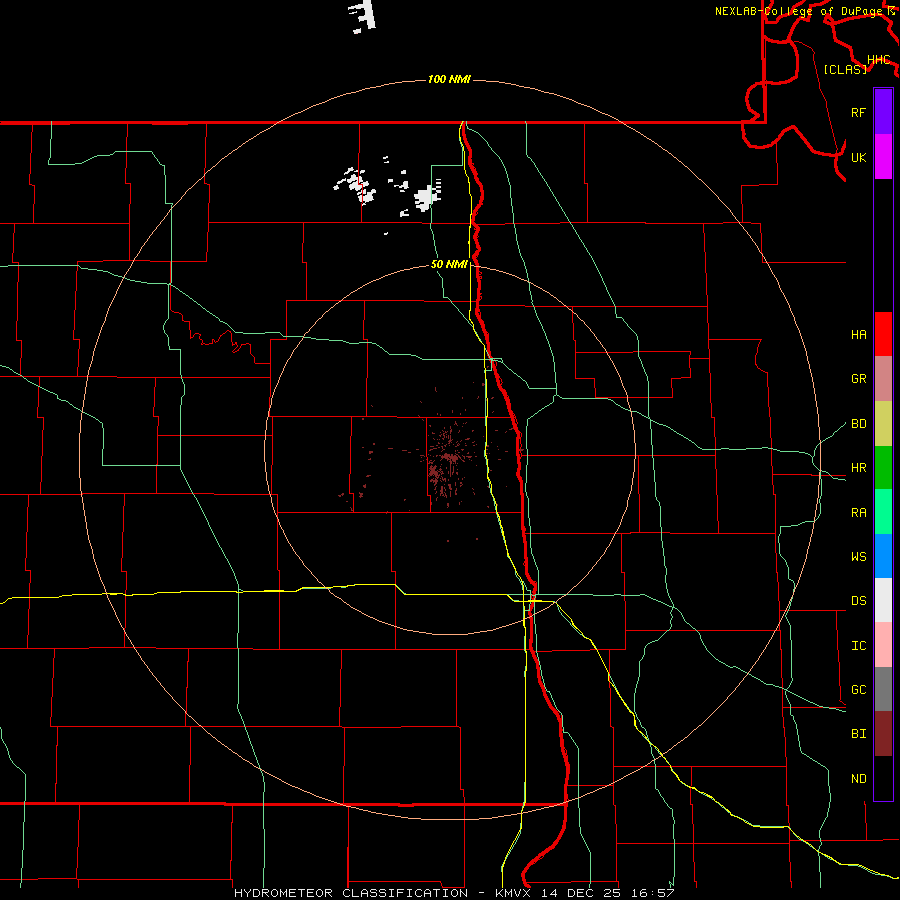Click the BI dark red legend swatch

[x=883, y=734]
